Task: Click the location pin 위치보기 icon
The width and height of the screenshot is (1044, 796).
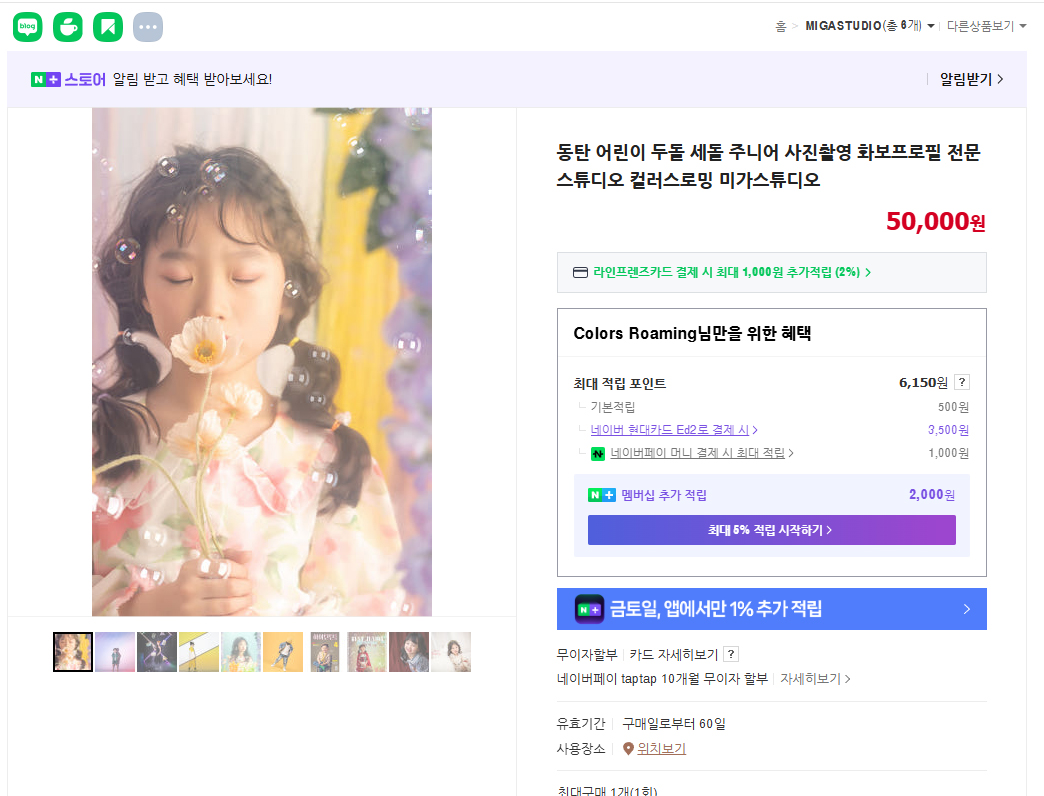Action: [628, 749]
